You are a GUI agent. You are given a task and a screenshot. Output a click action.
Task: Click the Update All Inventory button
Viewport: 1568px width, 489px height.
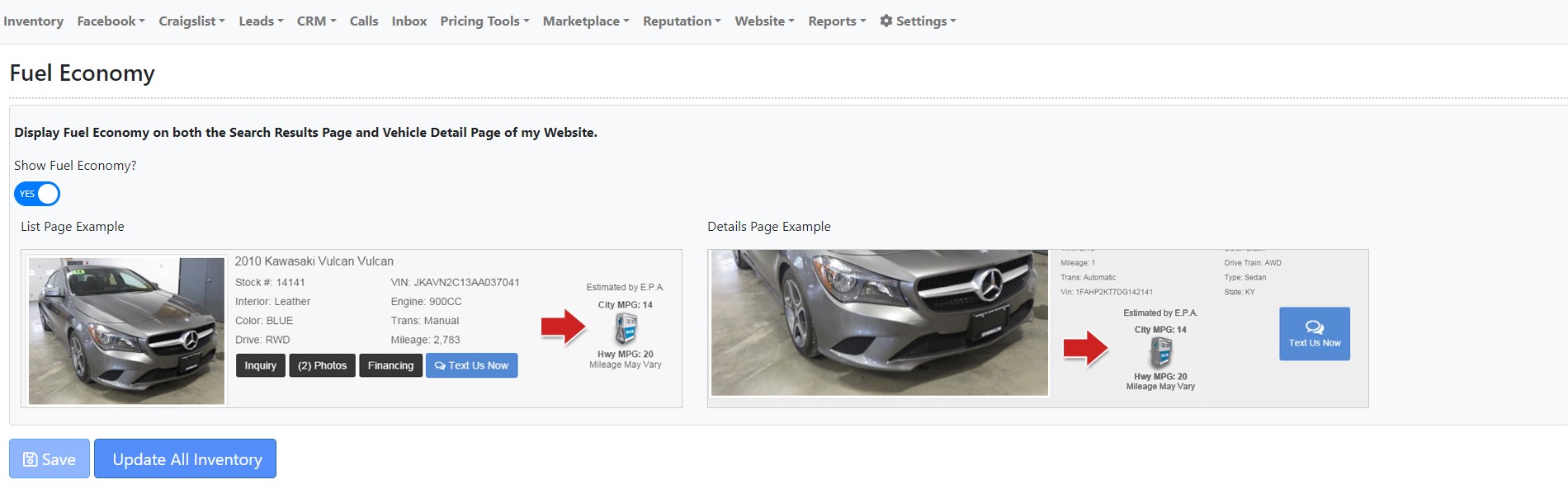[185, 459]
